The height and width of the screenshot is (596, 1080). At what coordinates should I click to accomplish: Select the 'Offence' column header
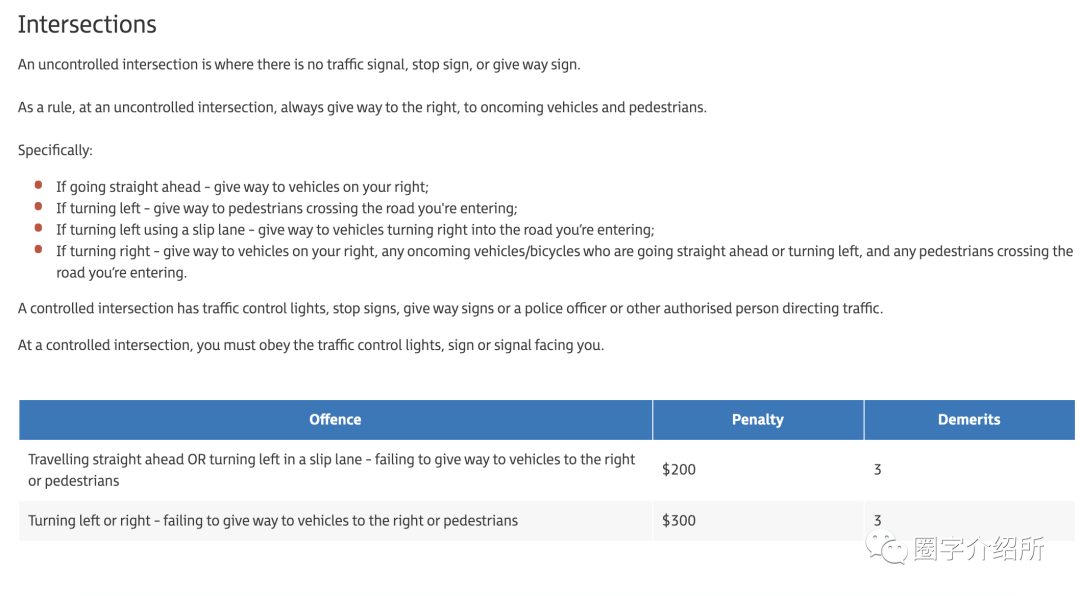[335, 420]
